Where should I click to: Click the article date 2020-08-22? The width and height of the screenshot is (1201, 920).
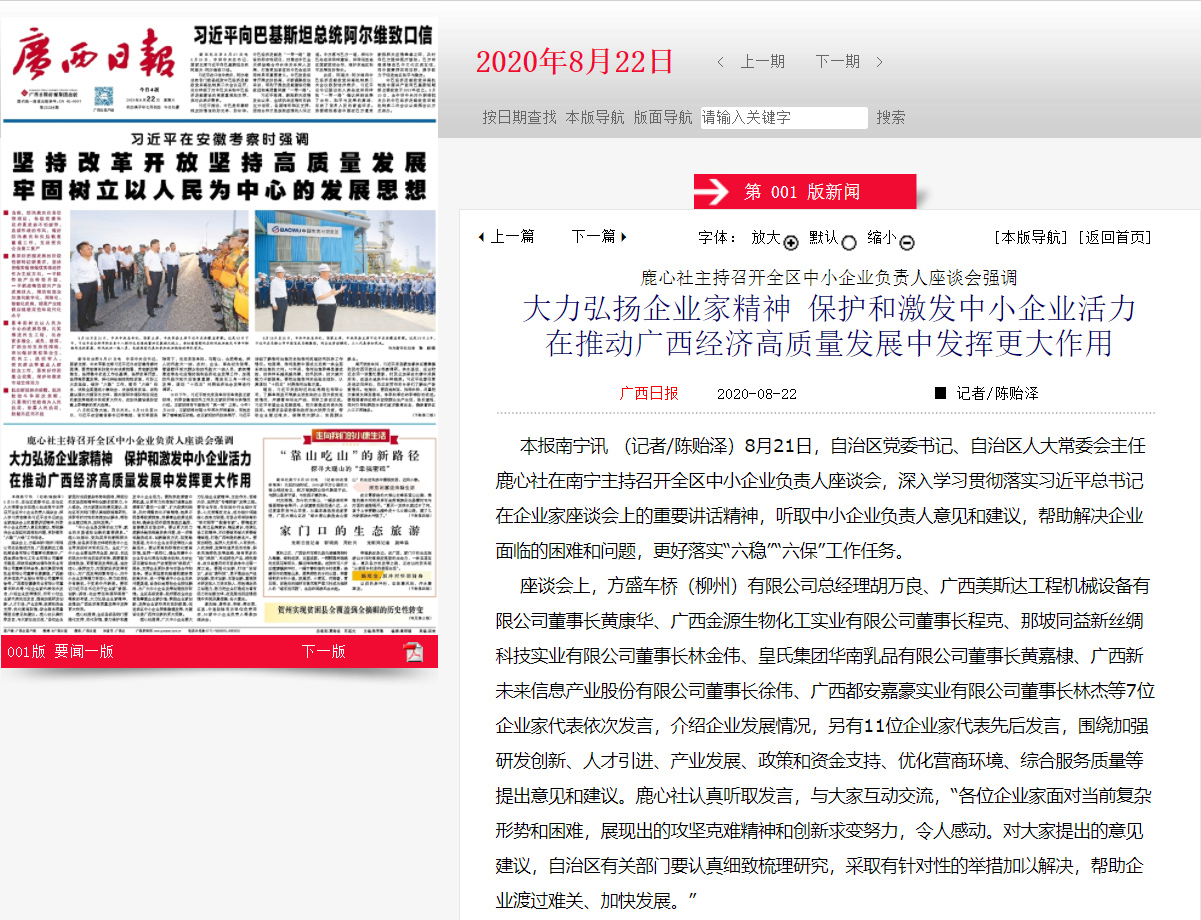pos(757,394)
